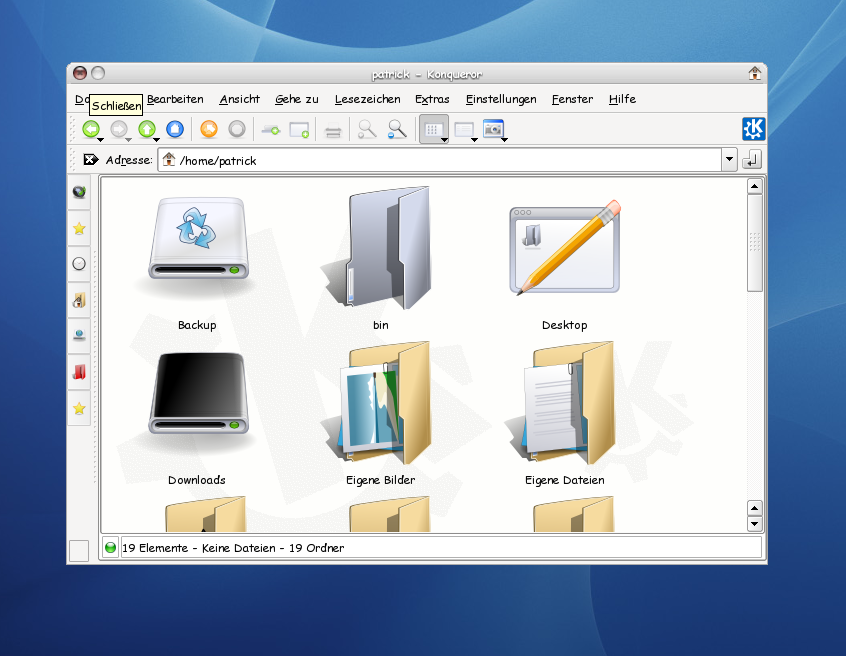Zoom in with magnifier plus icon
The height and width of the screenshot is (656, 846).
(x=367, y=129)
